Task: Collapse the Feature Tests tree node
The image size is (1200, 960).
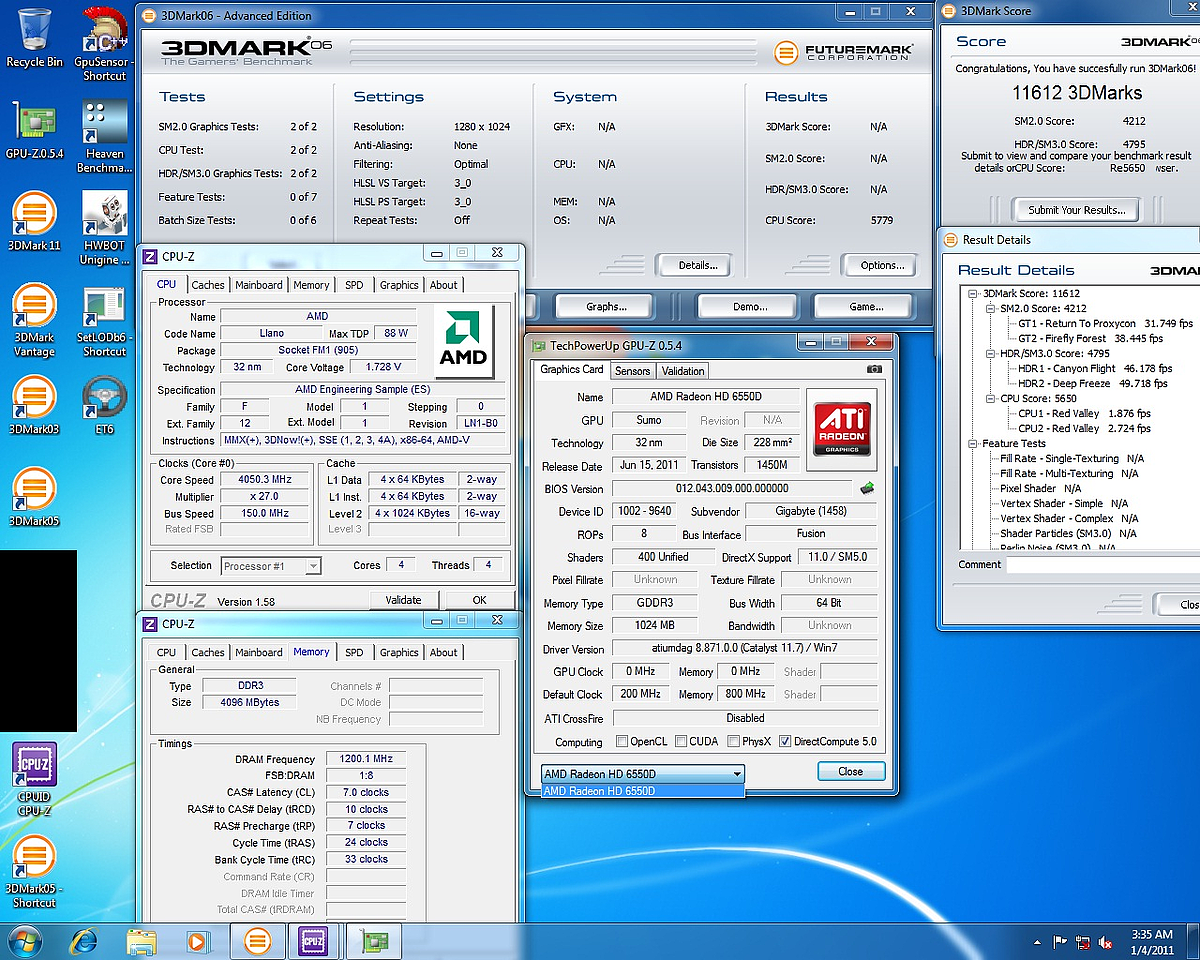Action: (x=975, y=444)
